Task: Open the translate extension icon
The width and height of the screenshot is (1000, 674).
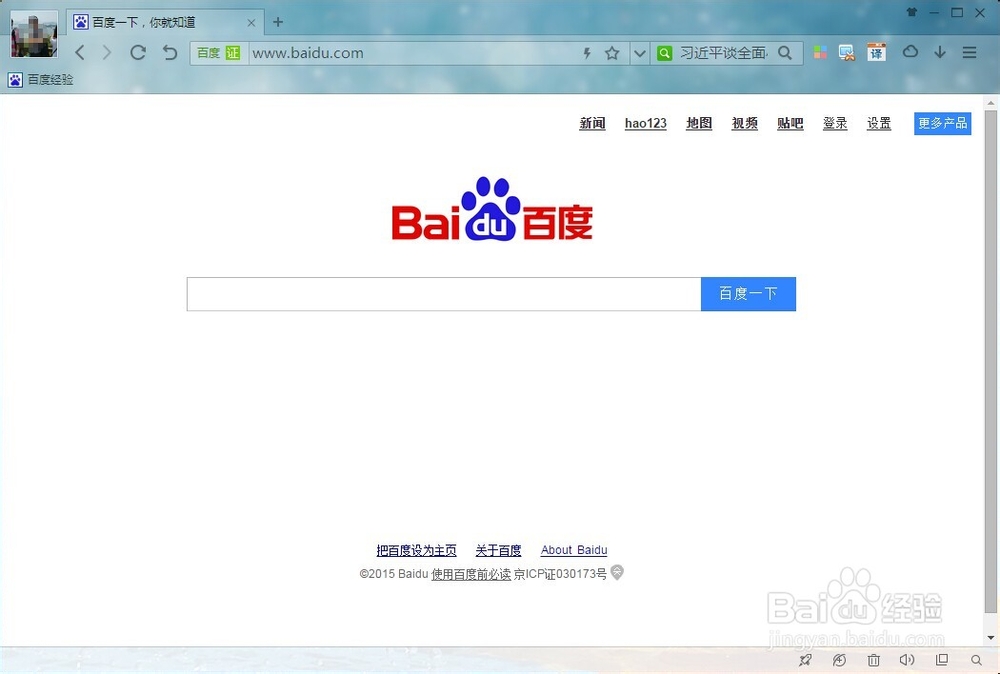Action: tap(876, 52)
